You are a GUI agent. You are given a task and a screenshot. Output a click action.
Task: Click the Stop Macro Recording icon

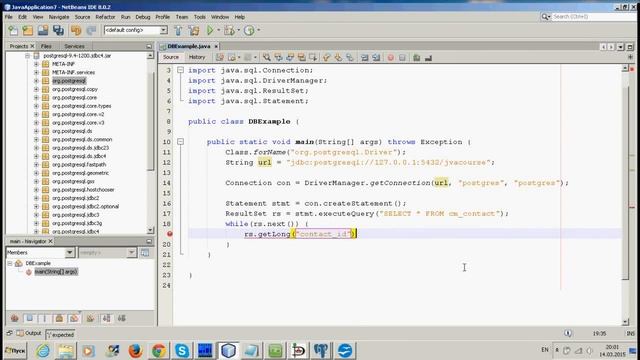pos(402,58)
